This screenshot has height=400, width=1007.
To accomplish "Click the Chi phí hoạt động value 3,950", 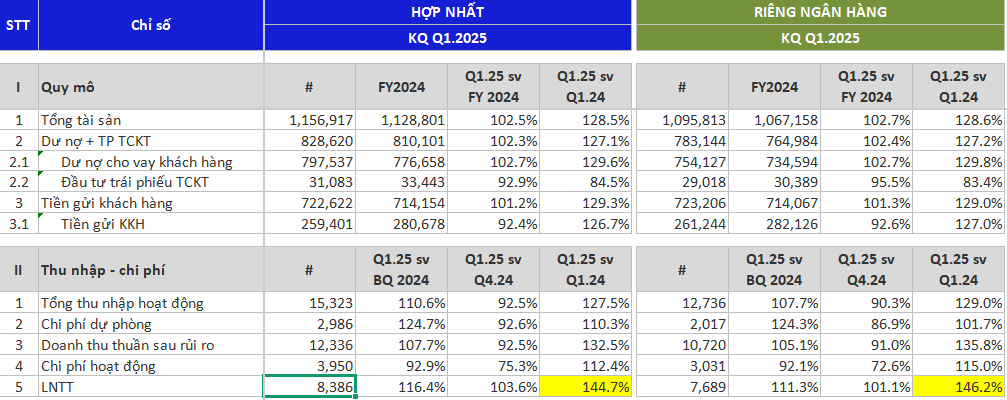I will coord(309,365).
